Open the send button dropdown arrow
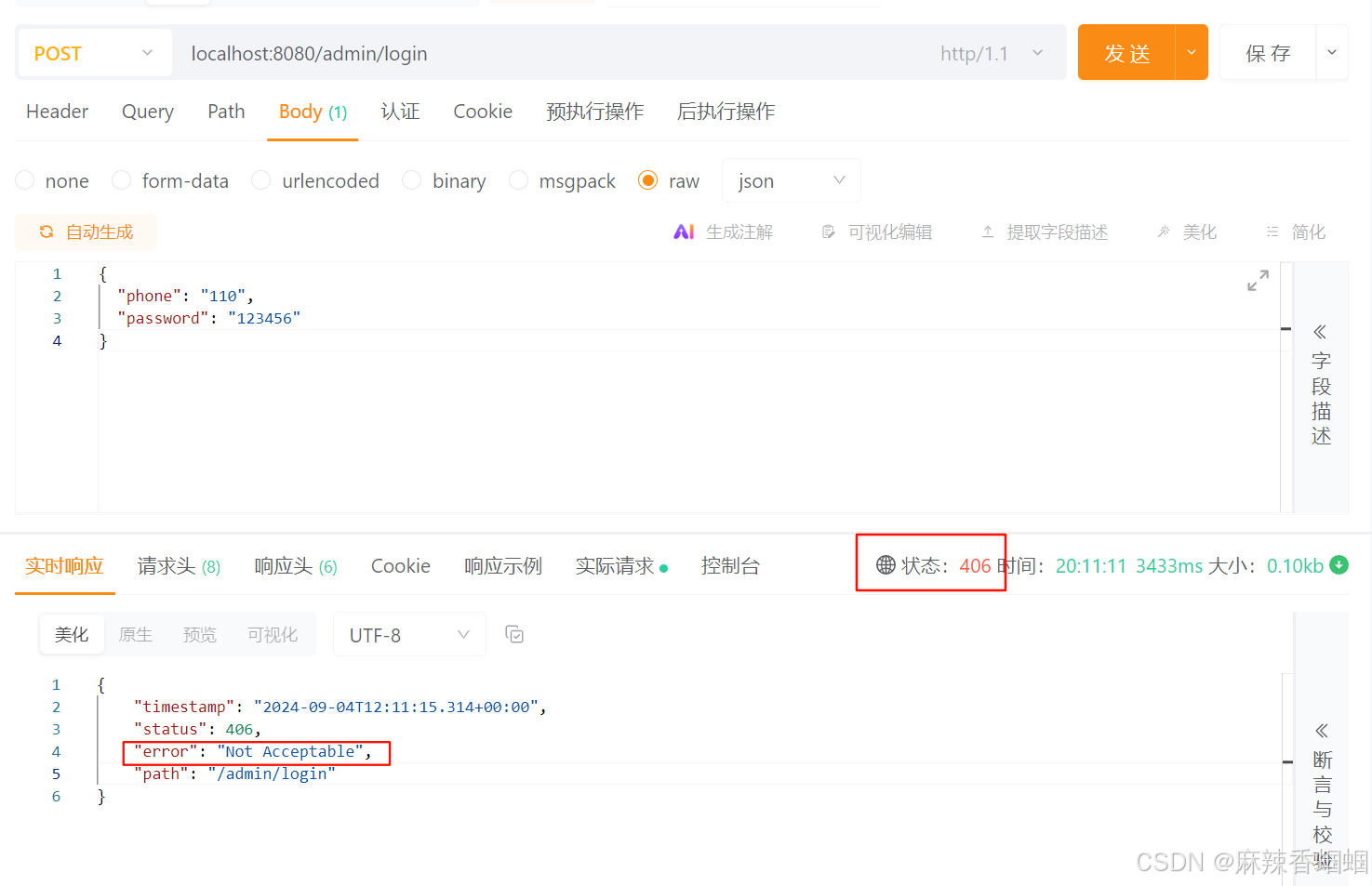Viewport: 1372px width, 886px height. click(1192, 53)
